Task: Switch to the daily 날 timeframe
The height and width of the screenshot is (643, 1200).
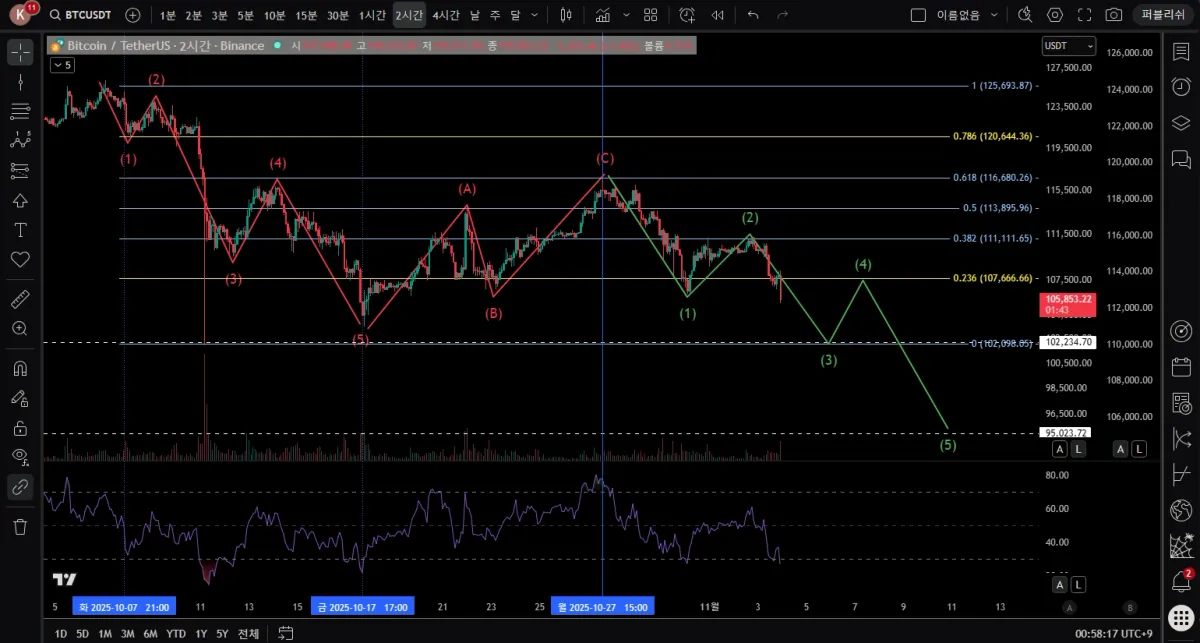Action: (474, 15)
